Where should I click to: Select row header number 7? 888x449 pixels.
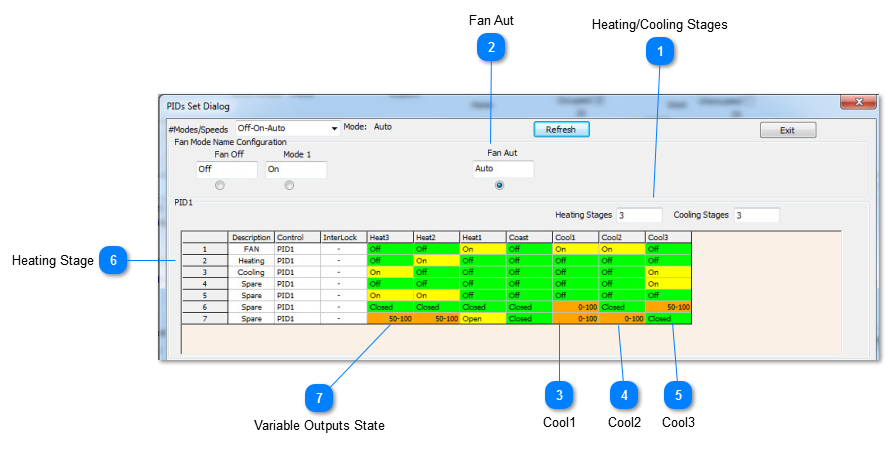pyautogui.click(x=205, y=319)
